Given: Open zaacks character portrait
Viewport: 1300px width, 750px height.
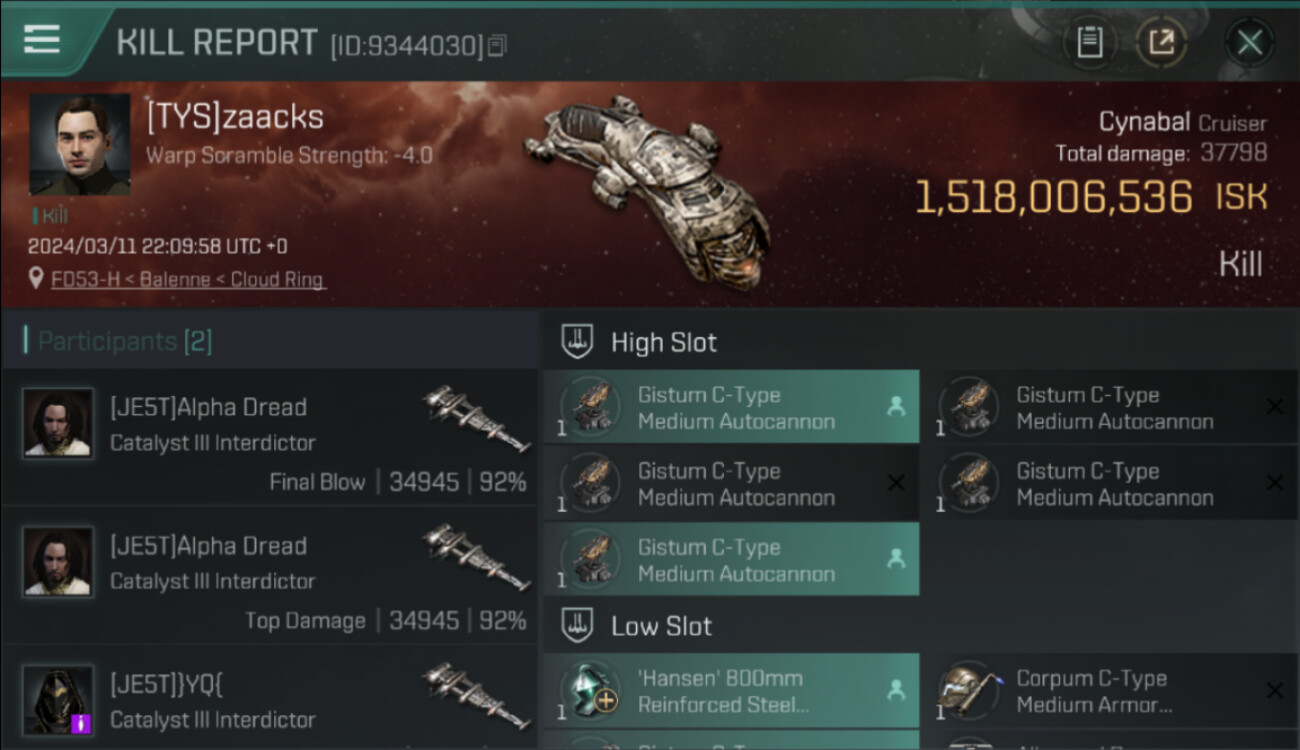Looking at the screenshot, I should click(x=80, y=145).
